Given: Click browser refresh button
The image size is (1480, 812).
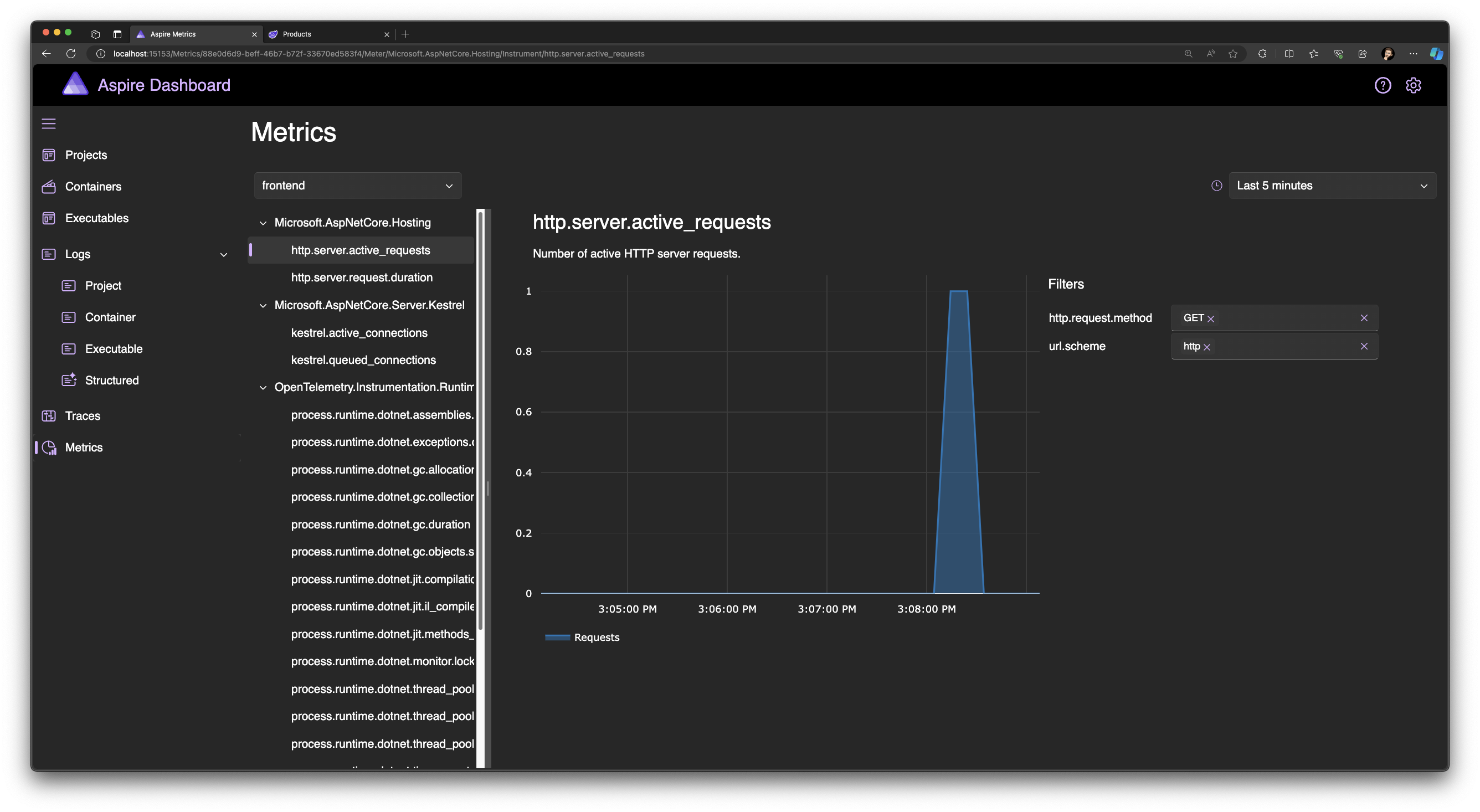Looking at the screenshot, I should point(71,53).
